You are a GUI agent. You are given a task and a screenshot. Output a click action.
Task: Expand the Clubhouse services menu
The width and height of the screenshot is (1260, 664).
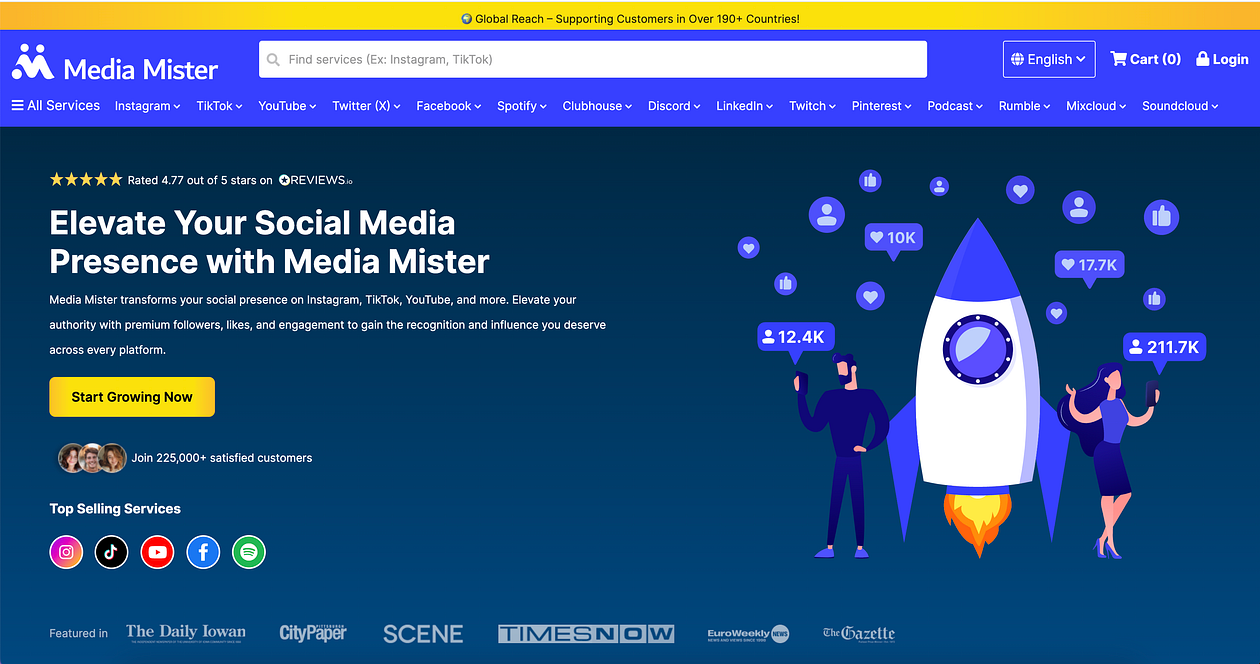pos(598,106)
